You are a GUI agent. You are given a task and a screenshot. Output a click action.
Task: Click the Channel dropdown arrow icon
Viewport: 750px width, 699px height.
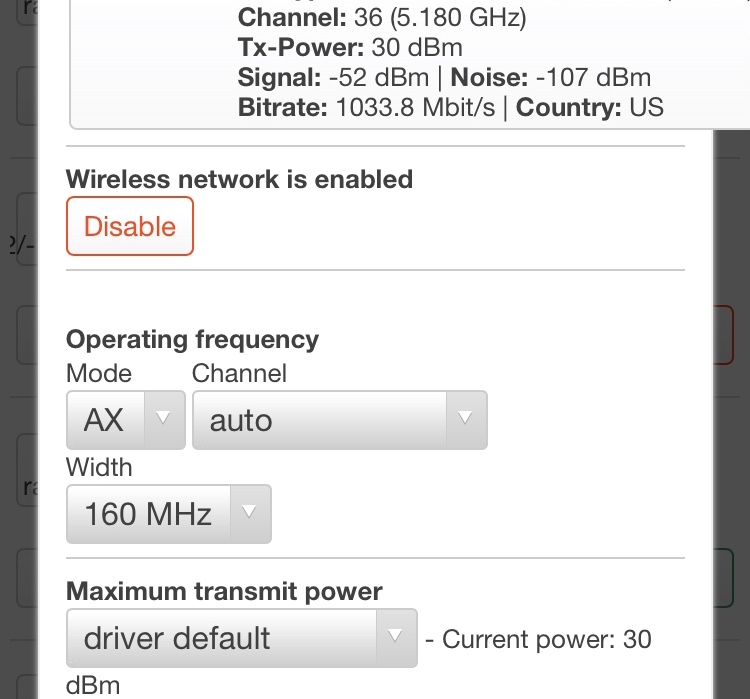[x=465, y=418]
